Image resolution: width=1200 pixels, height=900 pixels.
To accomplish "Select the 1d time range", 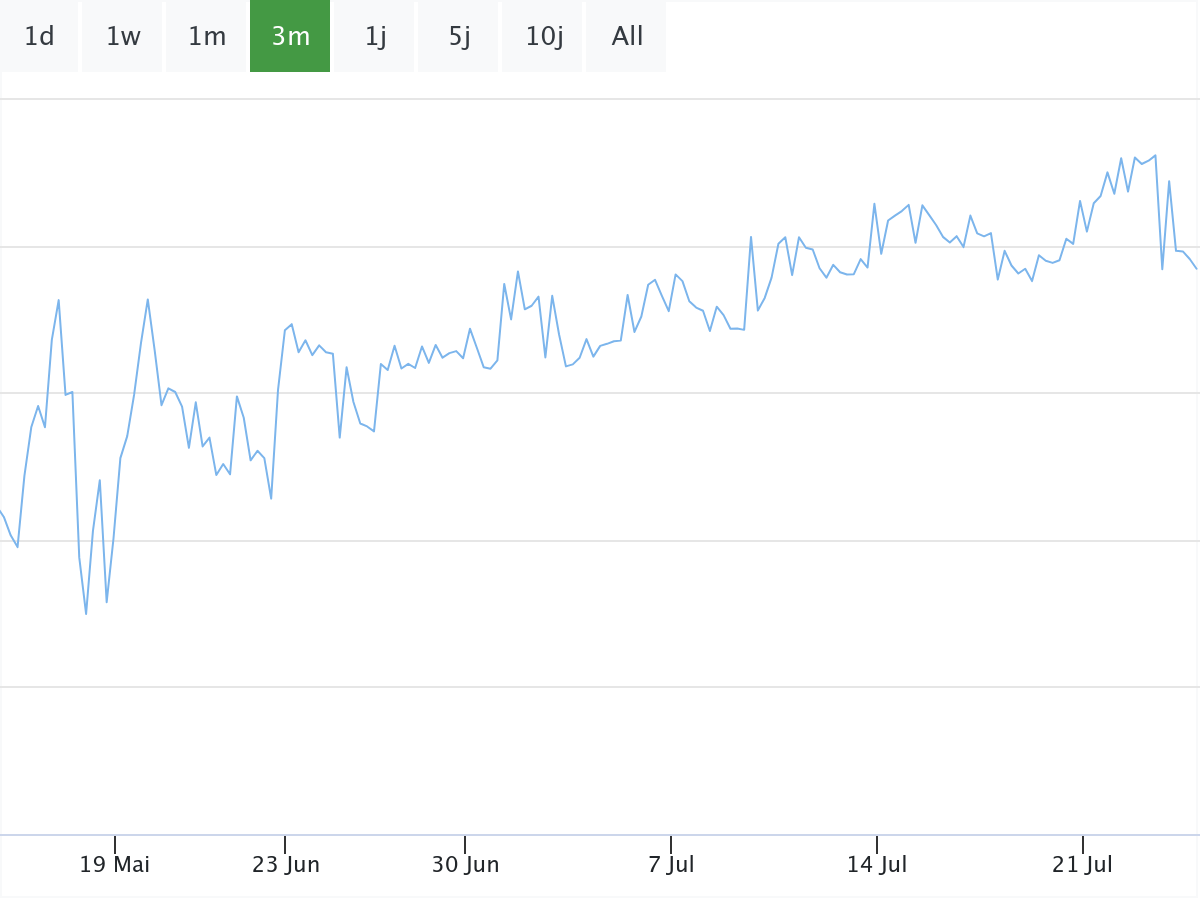I will point(39,37).
